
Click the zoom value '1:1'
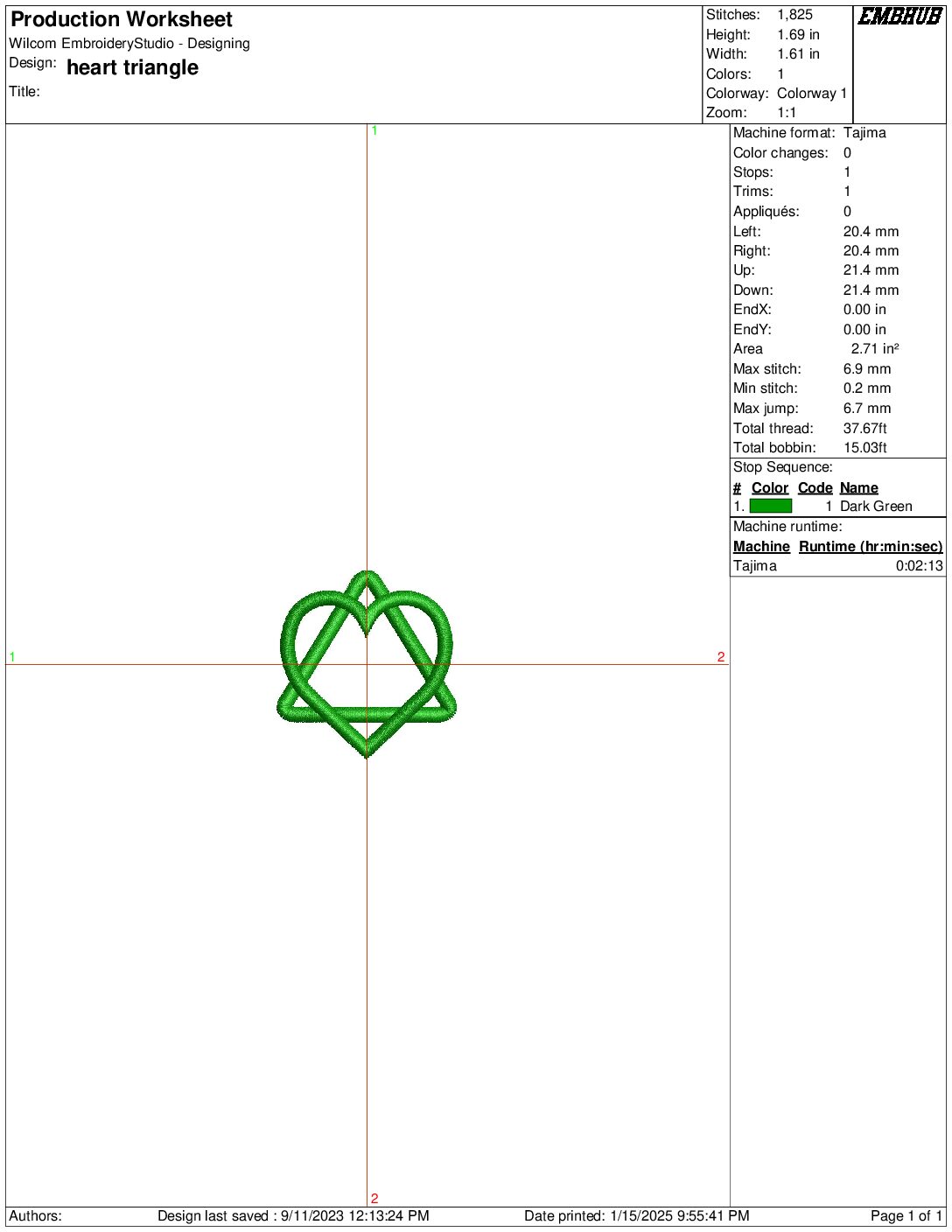click(787, 112)
